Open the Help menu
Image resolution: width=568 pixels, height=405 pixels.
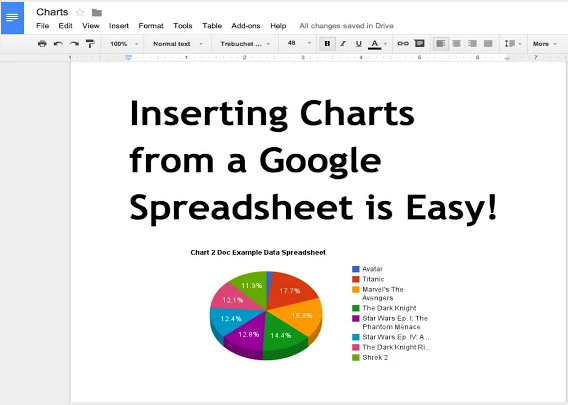(278, 26)
